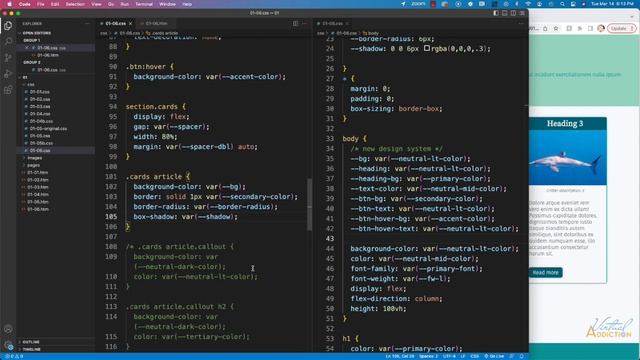
Task: Click the 'section.cards {' selector on line 94
Action: (x=156, y=107)
